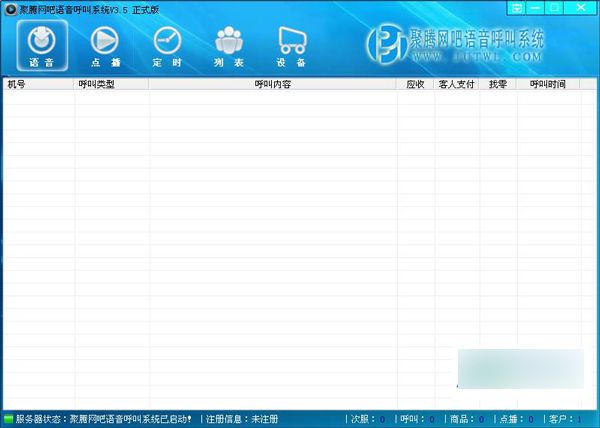Click the 呼叫类型 column header
Screen dimensions: 600x428
[x=111, y=84]
